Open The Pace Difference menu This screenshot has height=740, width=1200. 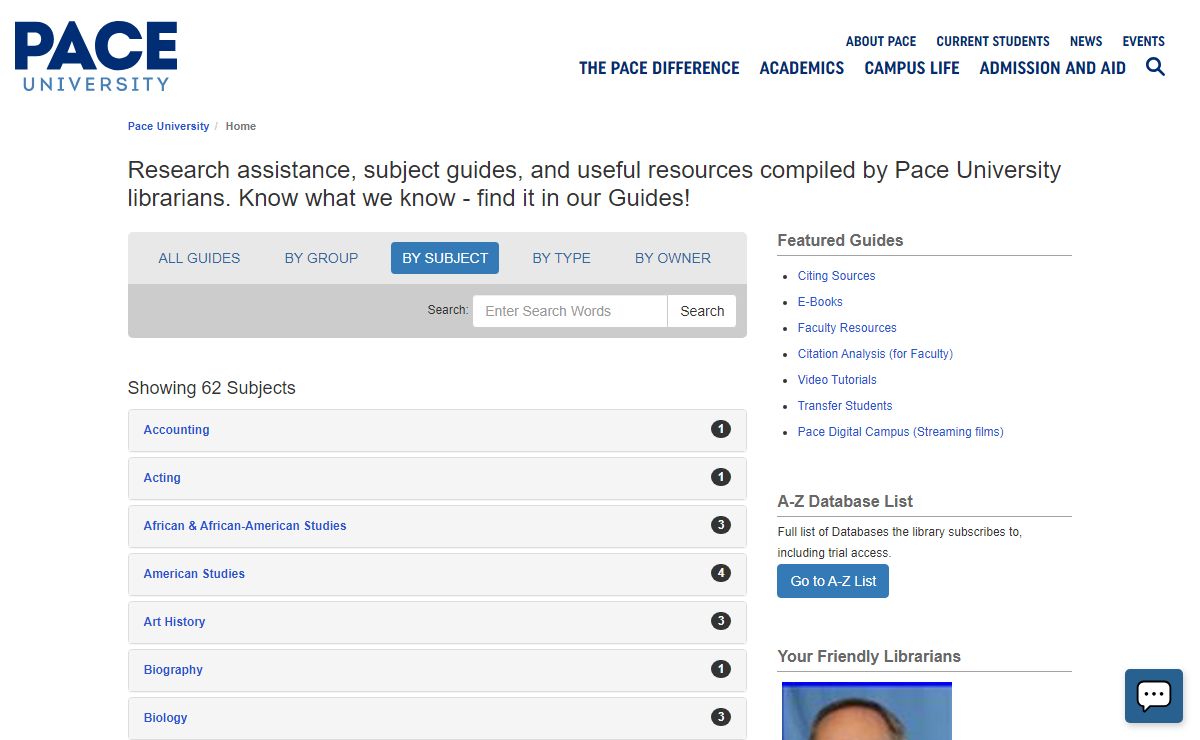click(659, 68)
